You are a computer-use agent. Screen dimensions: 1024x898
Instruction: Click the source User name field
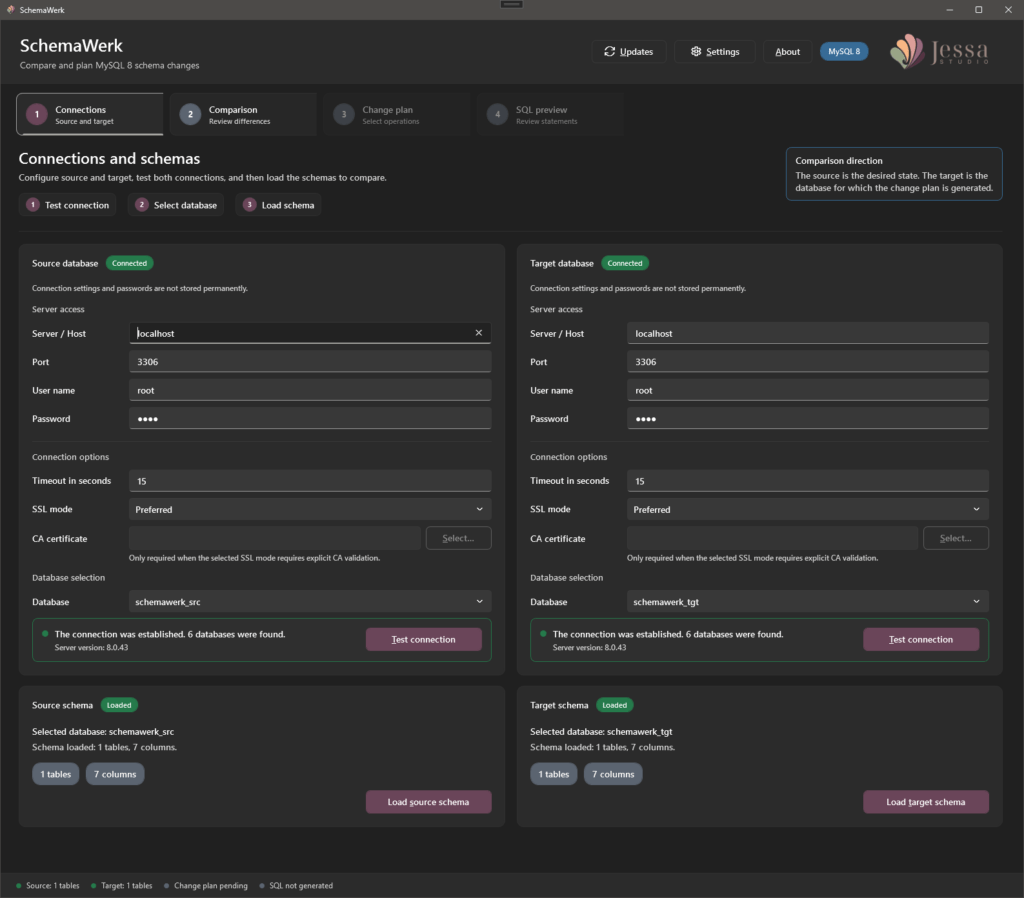[310, 390]
